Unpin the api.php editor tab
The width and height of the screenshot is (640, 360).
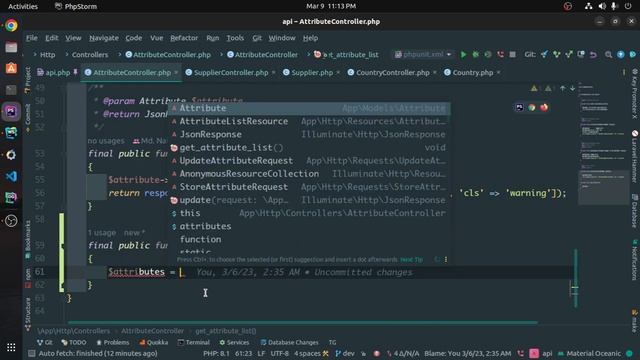pos(76,72)
